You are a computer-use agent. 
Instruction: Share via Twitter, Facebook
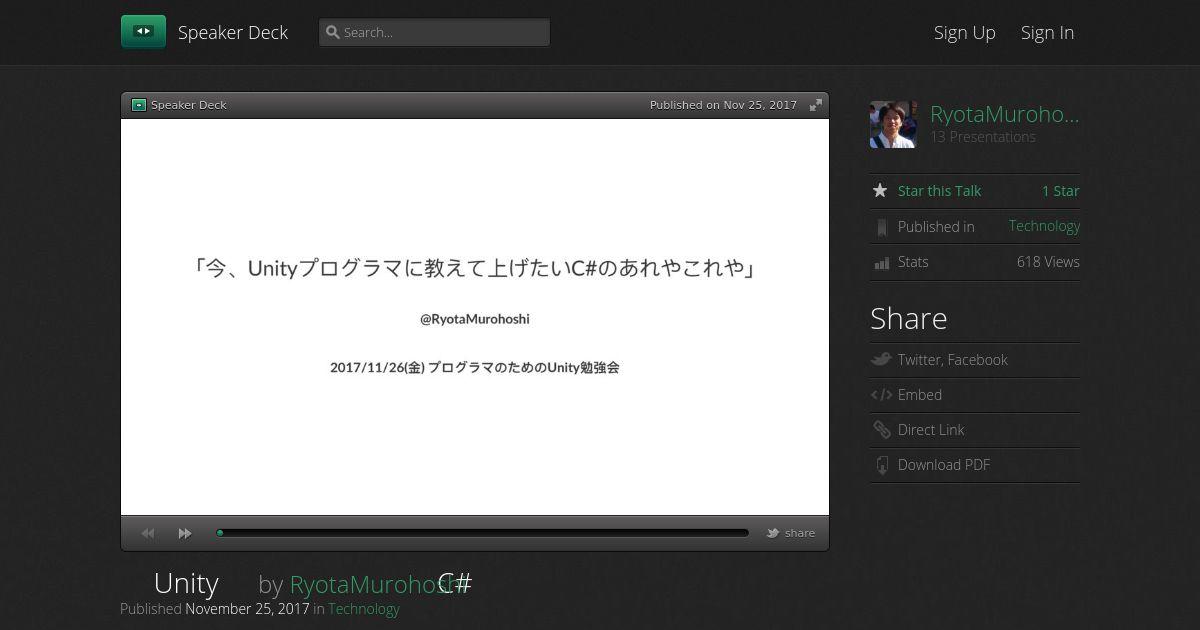tap(952, 360)
